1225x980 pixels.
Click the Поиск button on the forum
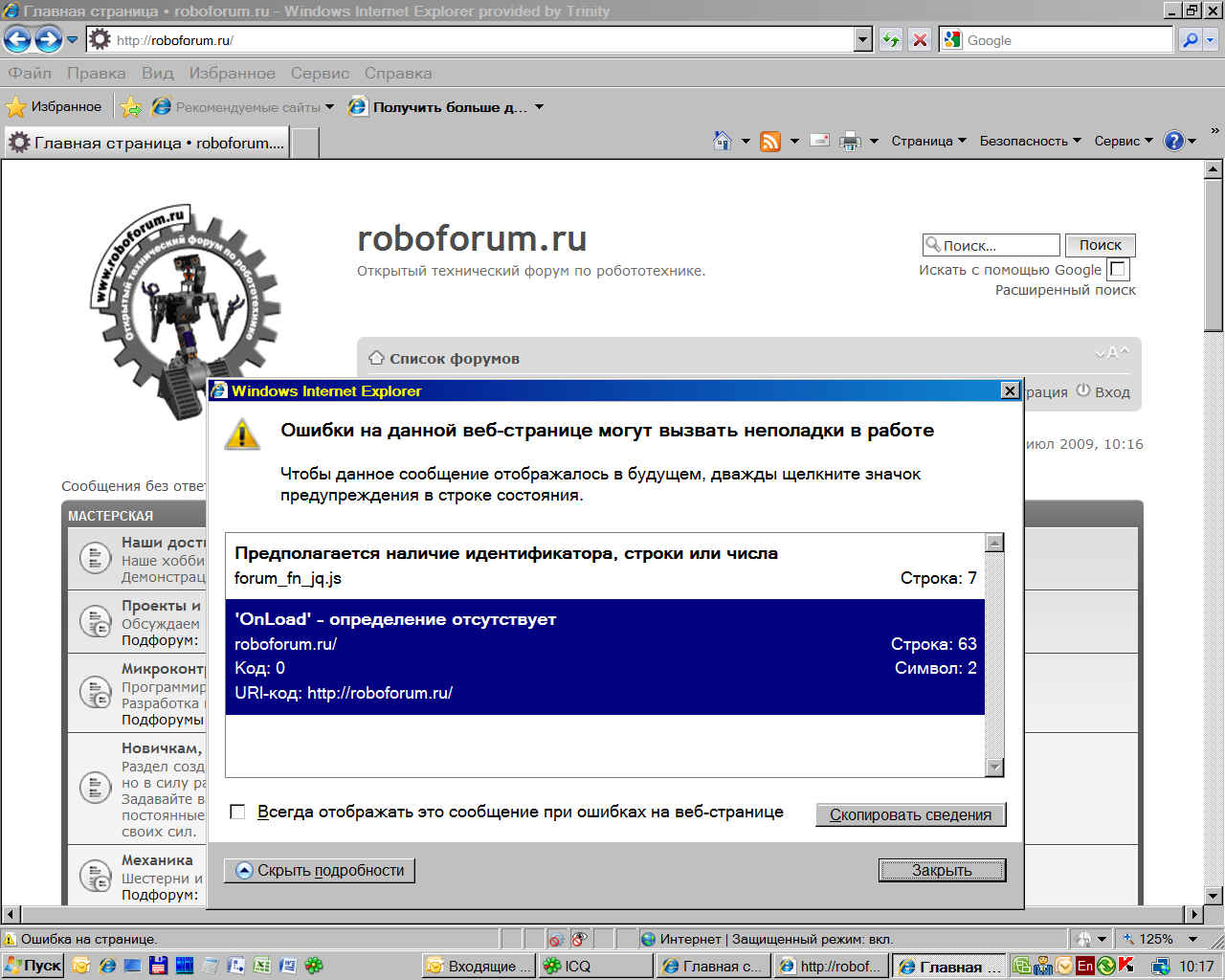point(1101,245)
